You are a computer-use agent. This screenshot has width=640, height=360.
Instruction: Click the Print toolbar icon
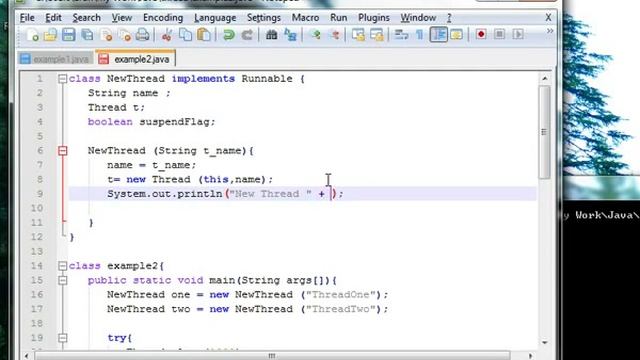coord(142,35)
